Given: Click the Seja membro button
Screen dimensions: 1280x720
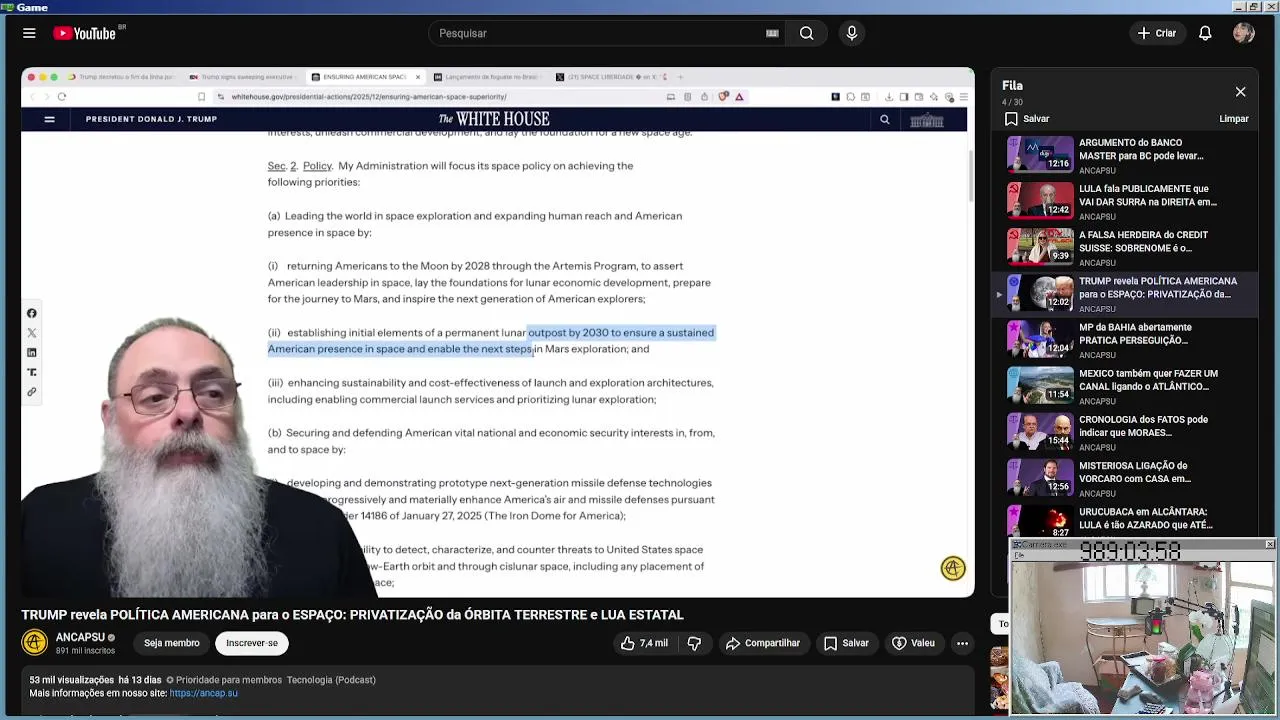Looking at the screenshot, I should (171, 643).
